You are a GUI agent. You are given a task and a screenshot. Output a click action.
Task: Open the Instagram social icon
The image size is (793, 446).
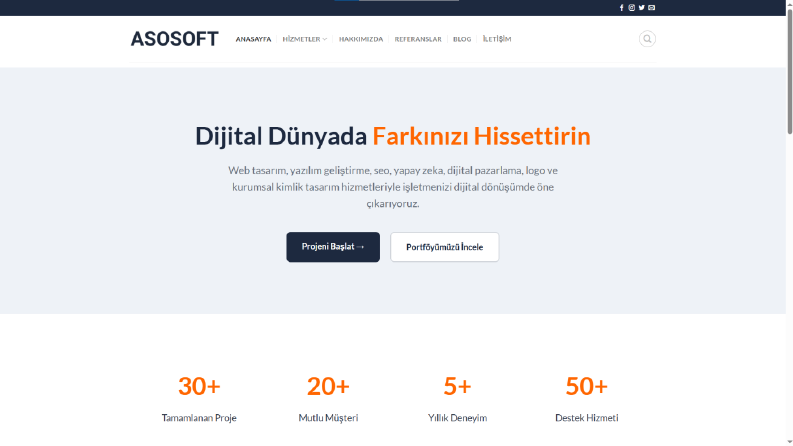click(x=632, y=8)
